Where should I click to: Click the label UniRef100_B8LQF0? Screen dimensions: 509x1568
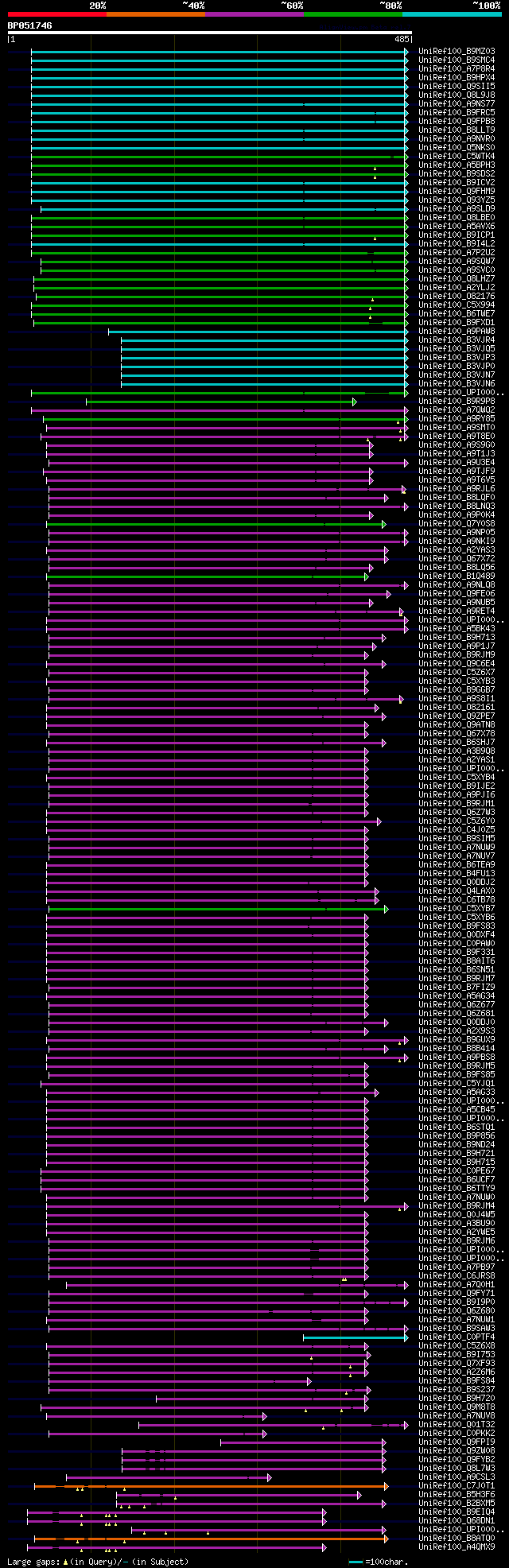point(457,498)
